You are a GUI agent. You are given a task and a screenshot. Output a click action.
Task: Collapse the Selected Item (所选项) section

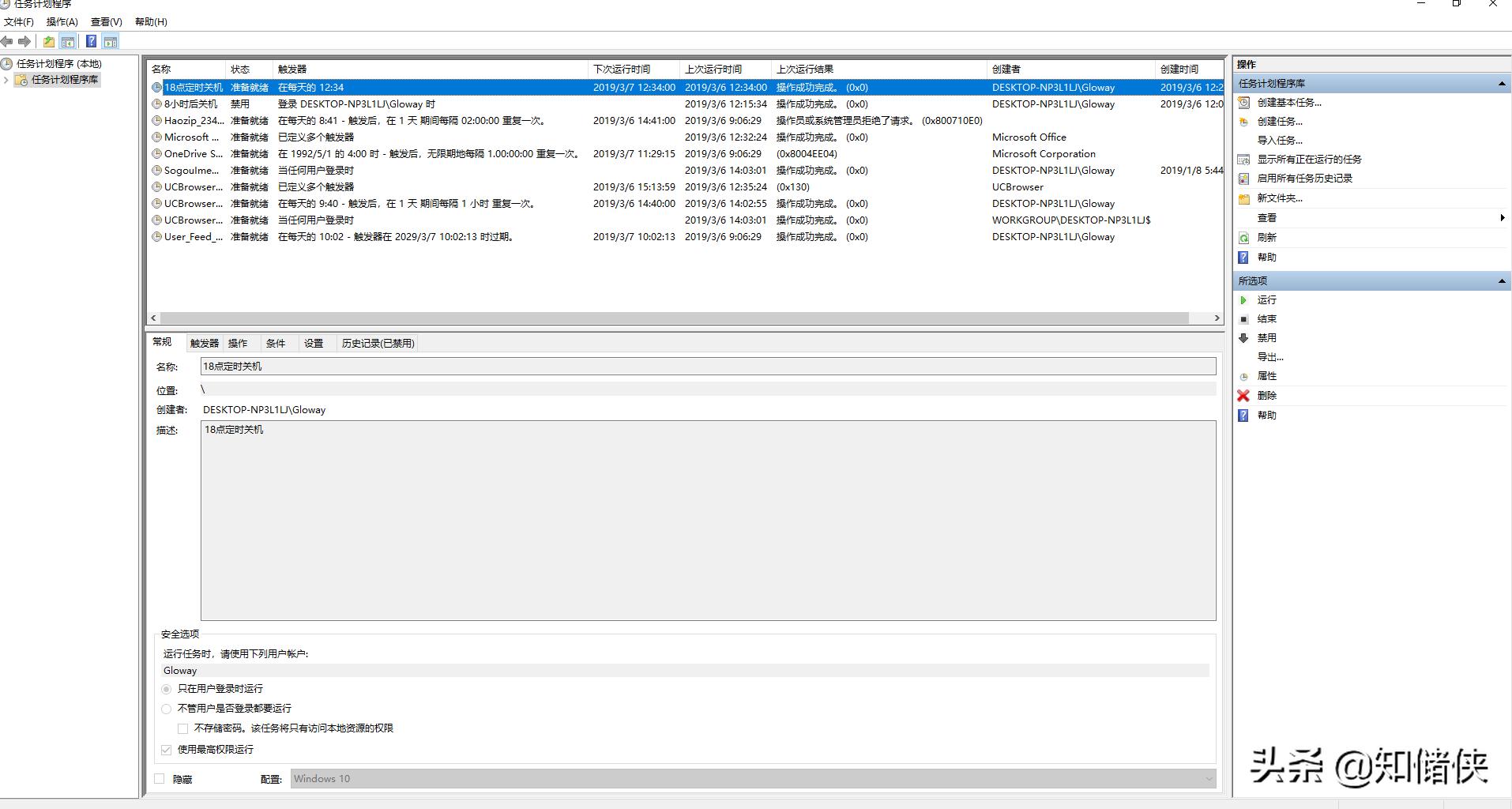1501,281
